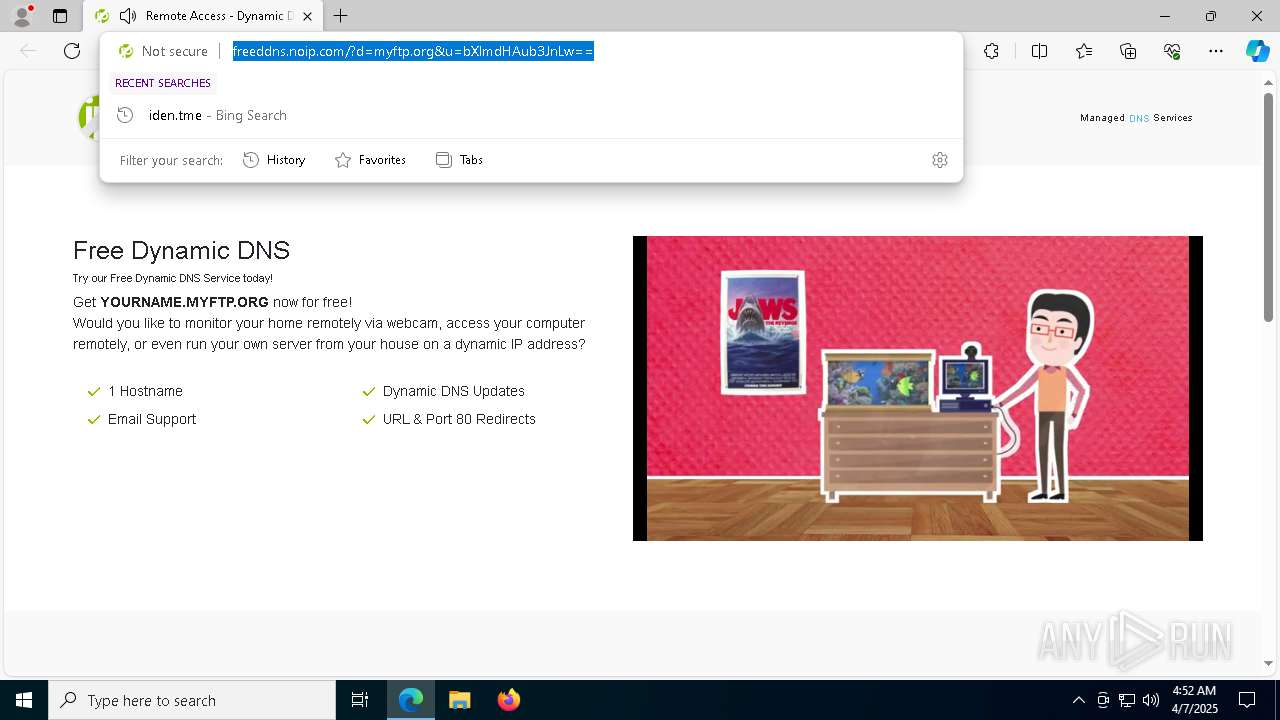Open the browser Extensions icon
Image resolution: width=1280 pixels, height=720 pixels.
click(x=991, y=51)
